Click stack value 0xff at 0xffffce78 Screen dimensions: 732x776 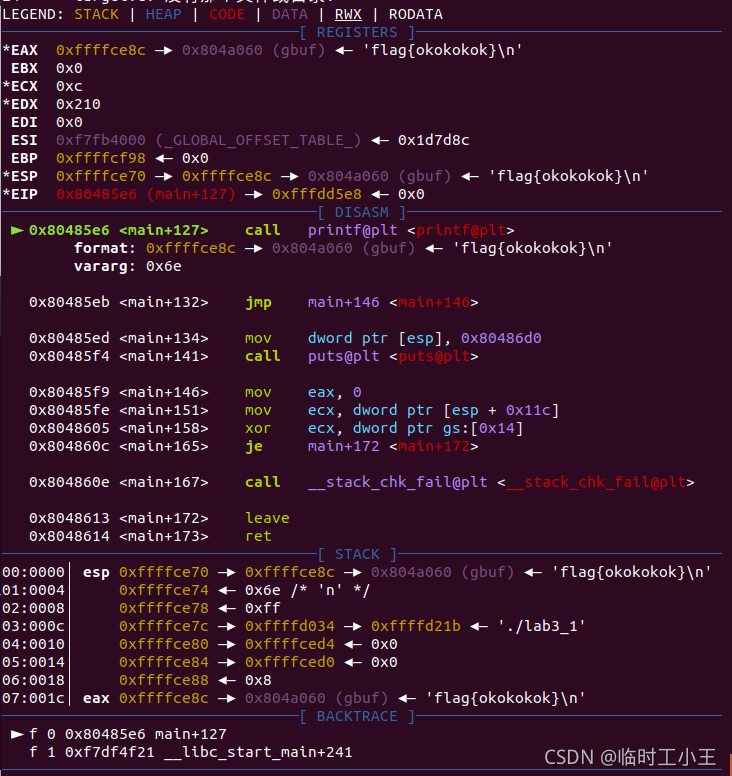(x=262, y=608)
